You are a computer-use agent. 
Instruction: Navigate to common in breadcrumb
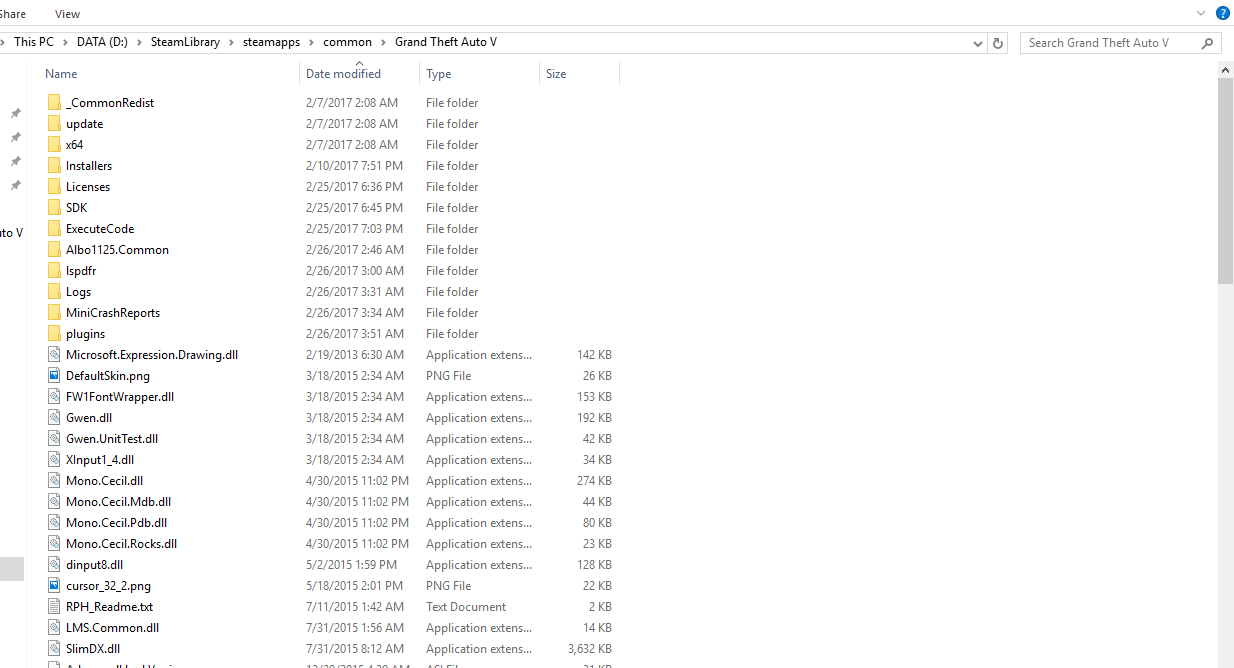coord(347,42)
